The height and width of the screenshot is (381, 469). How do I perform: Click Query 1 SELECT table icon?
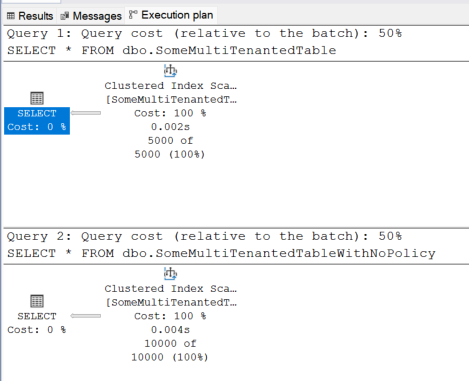pyautogui.click(x=37, y=98)
